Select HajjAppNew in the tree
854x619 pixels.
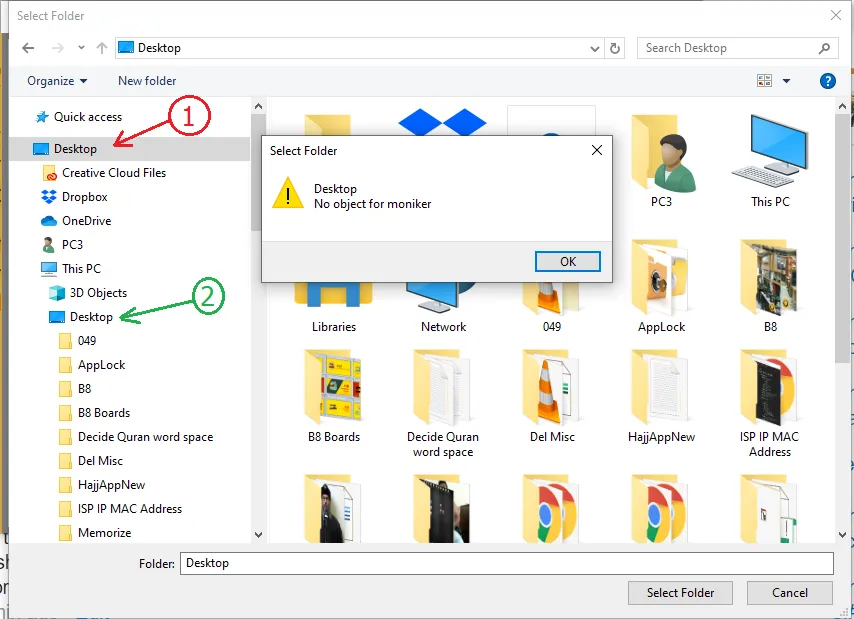click(x=102, y=485)
